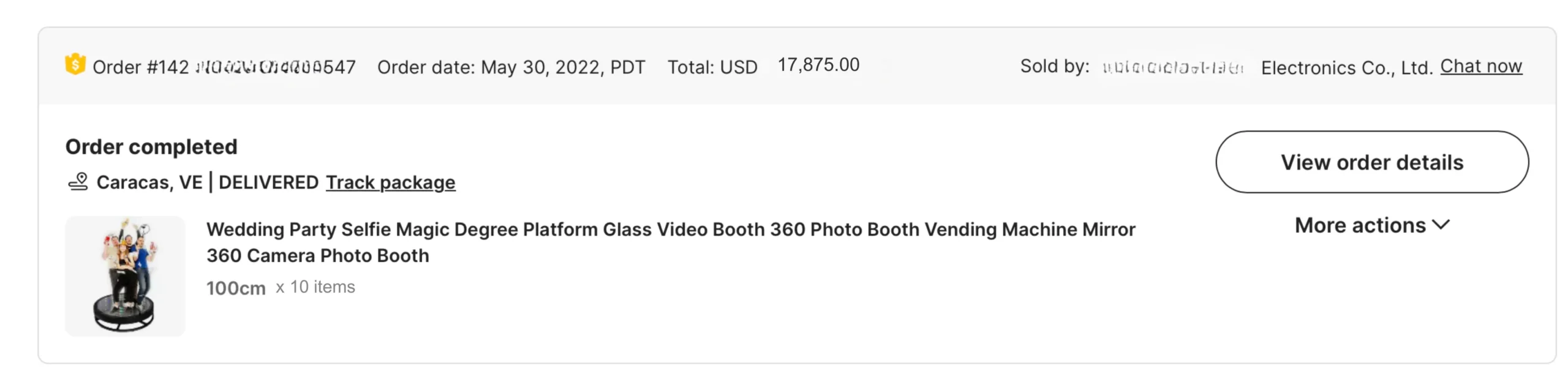This screenshot has width=1568, height=379.
Task: Open the 360 photo booth product thumbnail
Action: click(125, 276)
